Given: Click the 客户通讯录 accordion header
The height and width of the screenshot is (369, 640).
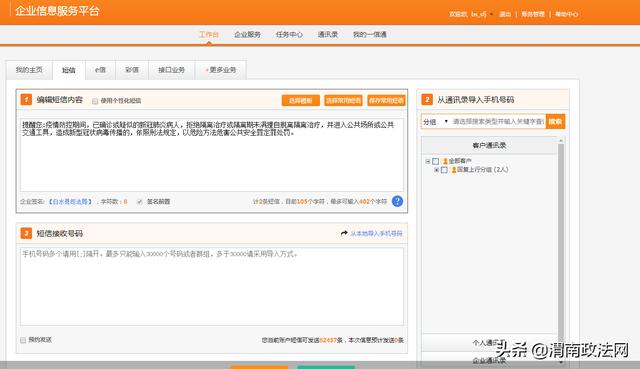Looking at the screenshot, I should pyautogui.click(x=489, y=145).
